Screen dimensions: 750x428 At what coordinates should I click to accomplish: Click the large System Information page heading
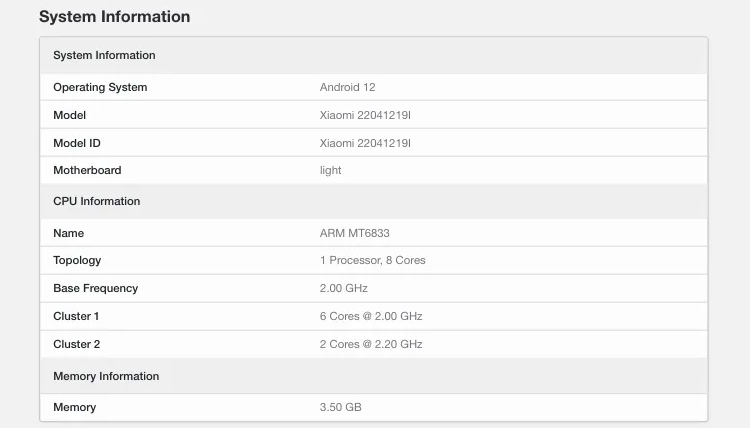(x=114, y=17)
